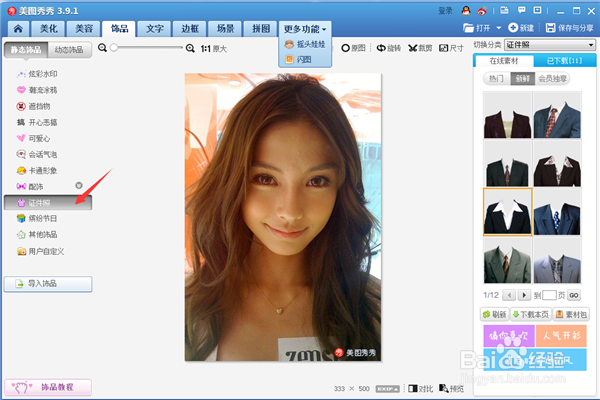Open the skin/window icon in title bar
Viewport: 600px width, 400px height.
coord(504,10)
